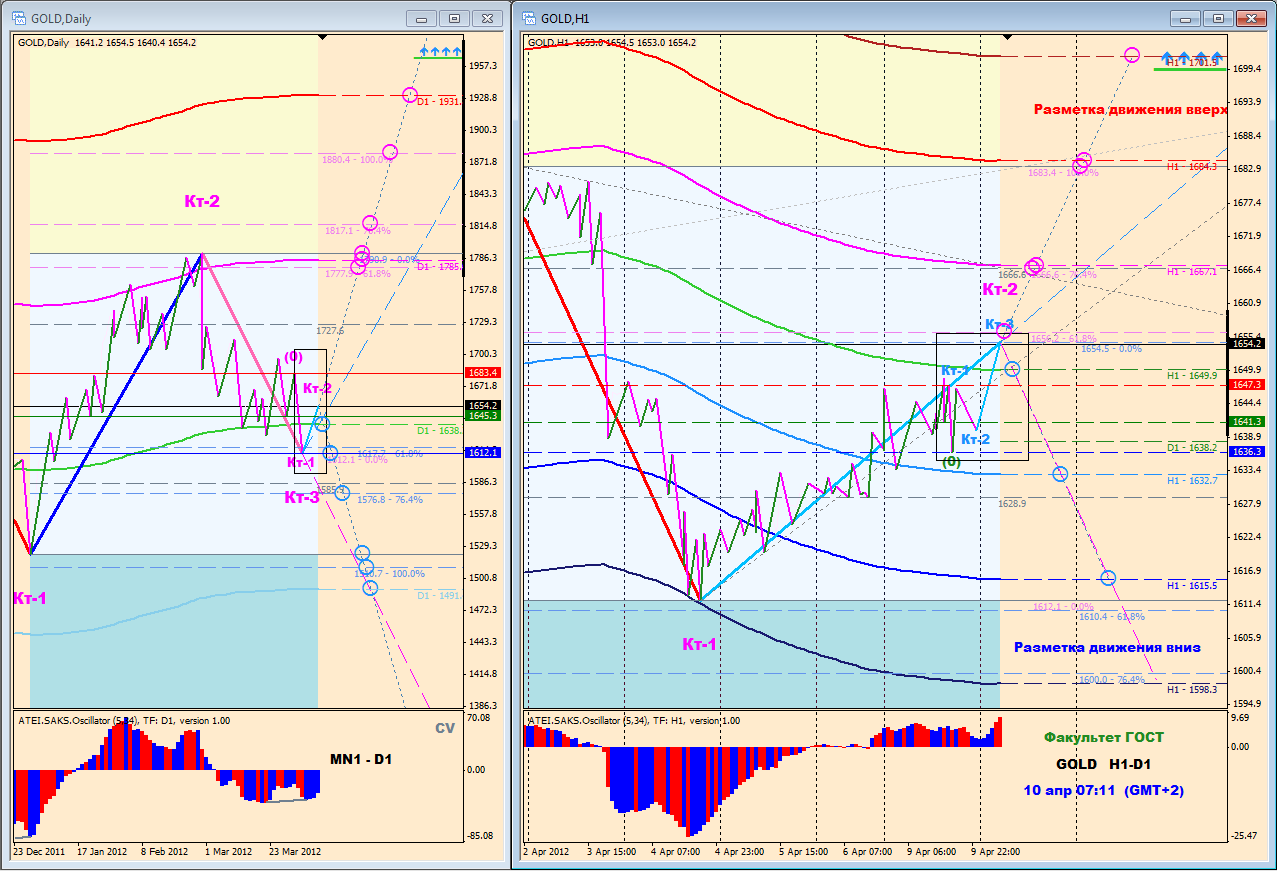The height and width of the screenshot is (871, 1277).
Task: Minimize the GOLD,Daily chart window
Action: coord(424,18)
